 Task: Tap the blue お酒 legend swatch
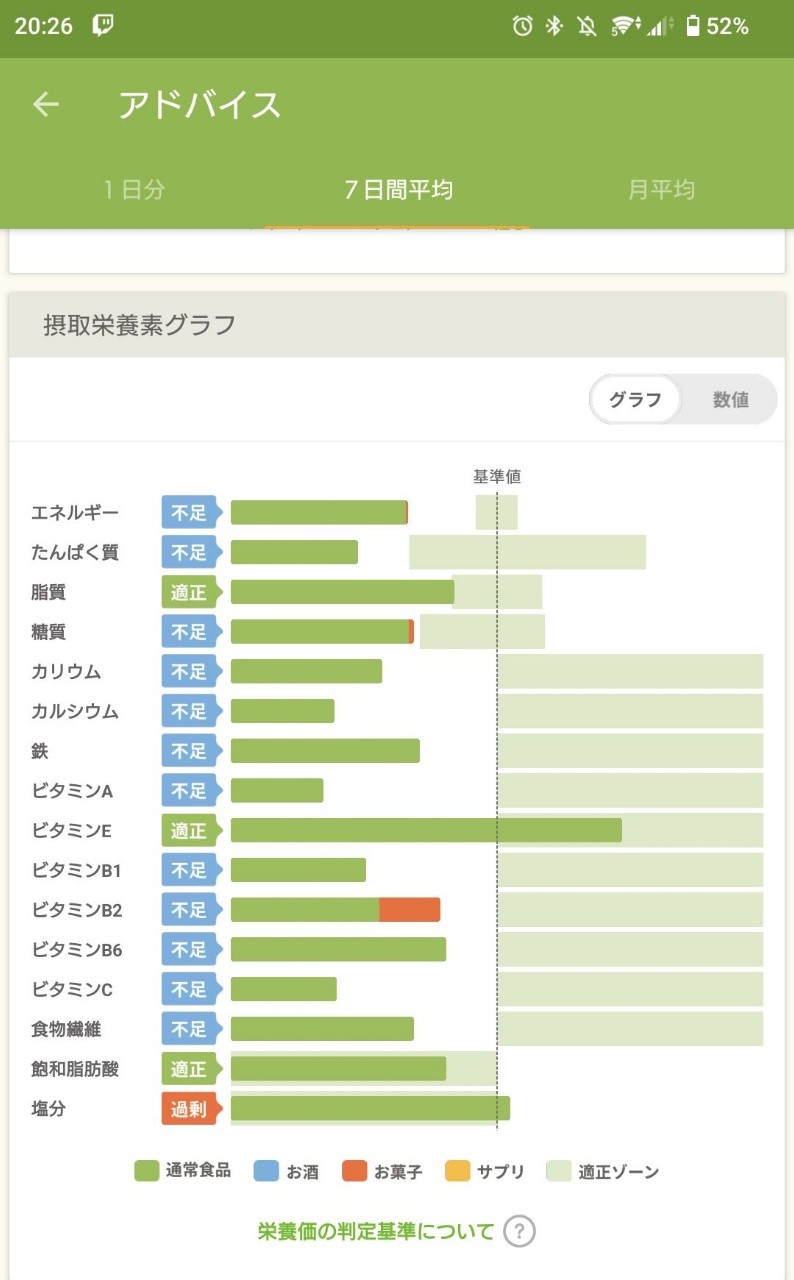point(266,1171)
